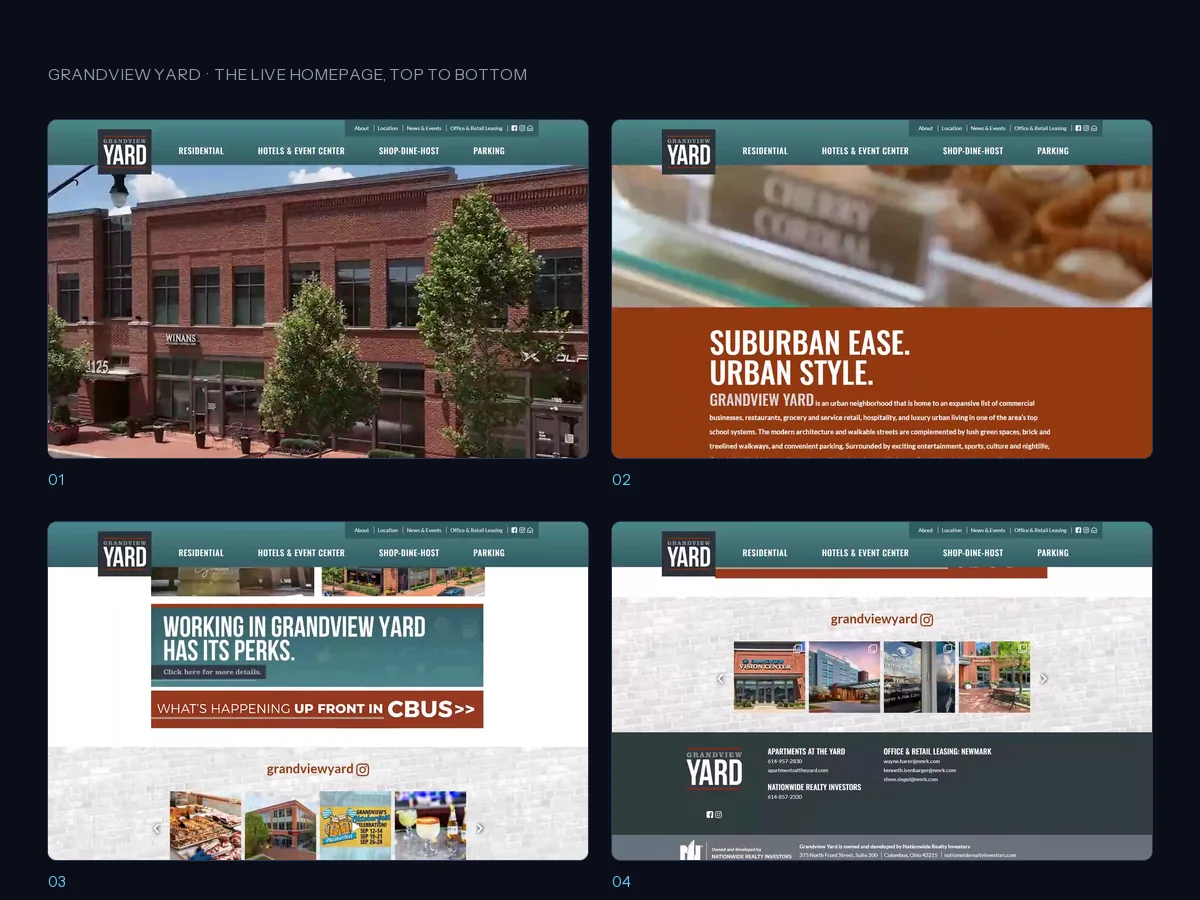Viewport: 1200px width, 900px height.
Task: Click the Instagram icon beside grandviewyard in screenshot 03
Action: 363,770
